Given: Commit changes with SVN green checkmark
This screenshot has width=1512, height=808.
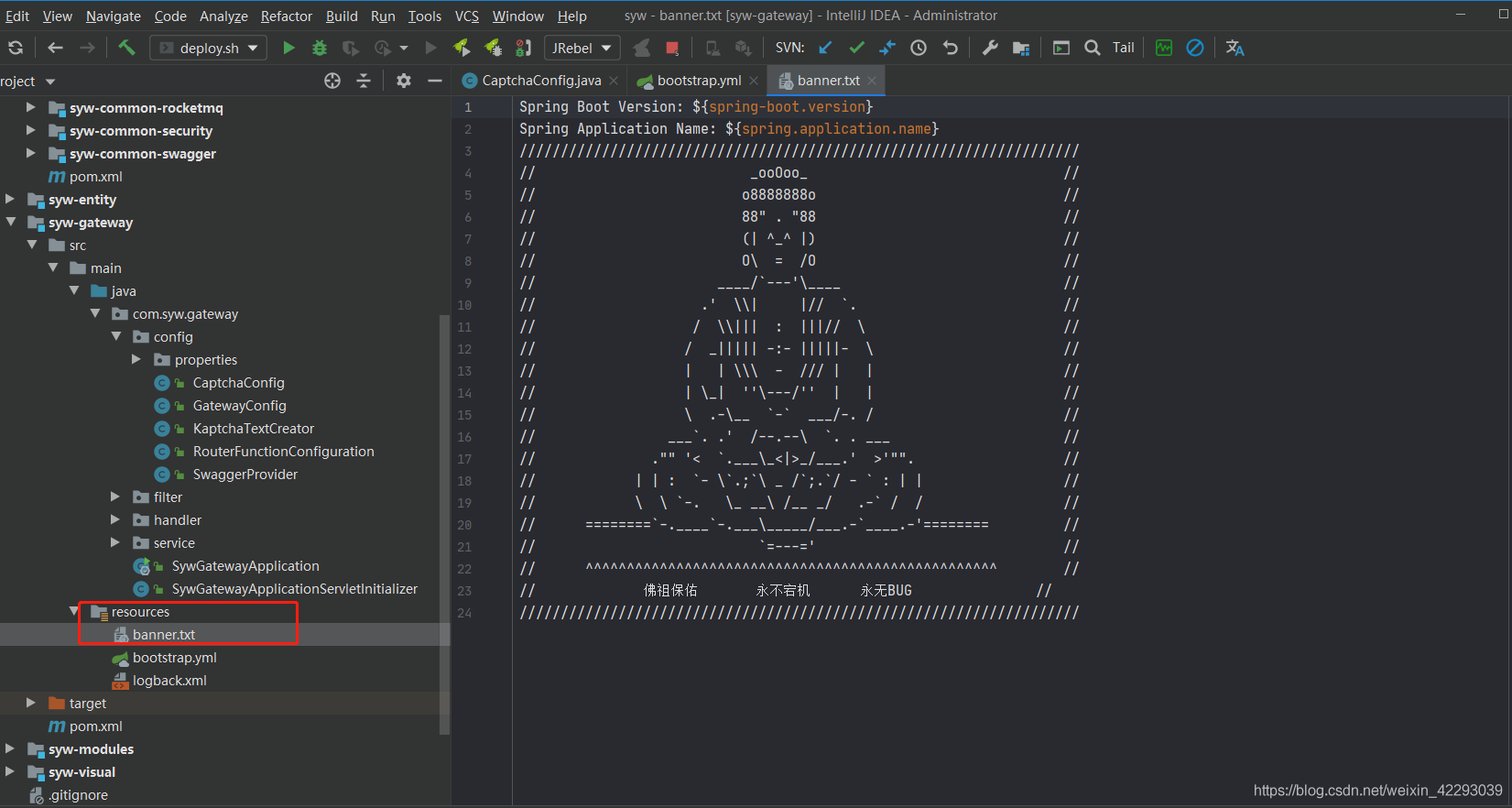Looking at the screenshot, I should [856, 48].
